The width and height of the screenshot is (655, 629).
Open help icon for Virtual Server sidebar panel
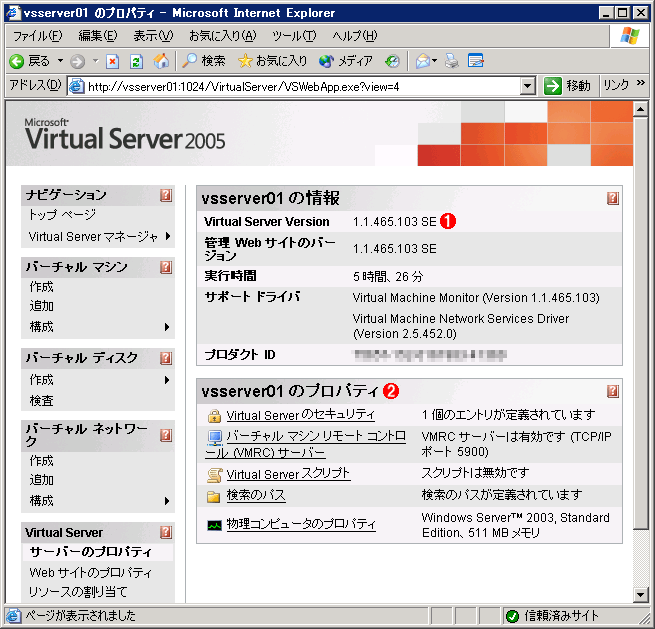(x=166, y=532)
